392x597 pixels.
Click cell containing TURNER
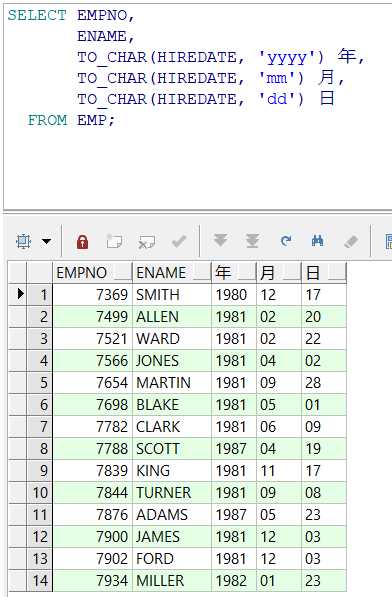(x=172, y=493)
